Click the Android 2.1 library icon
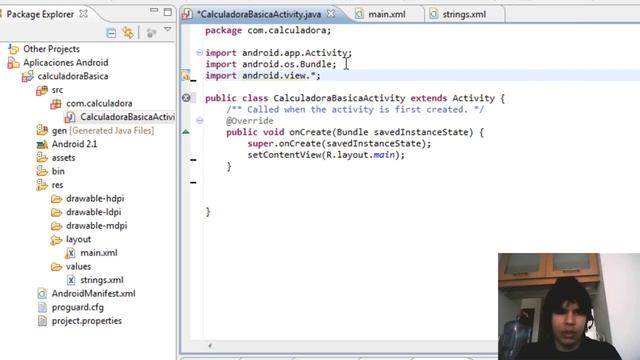640x360 pixels. (42, 144)
